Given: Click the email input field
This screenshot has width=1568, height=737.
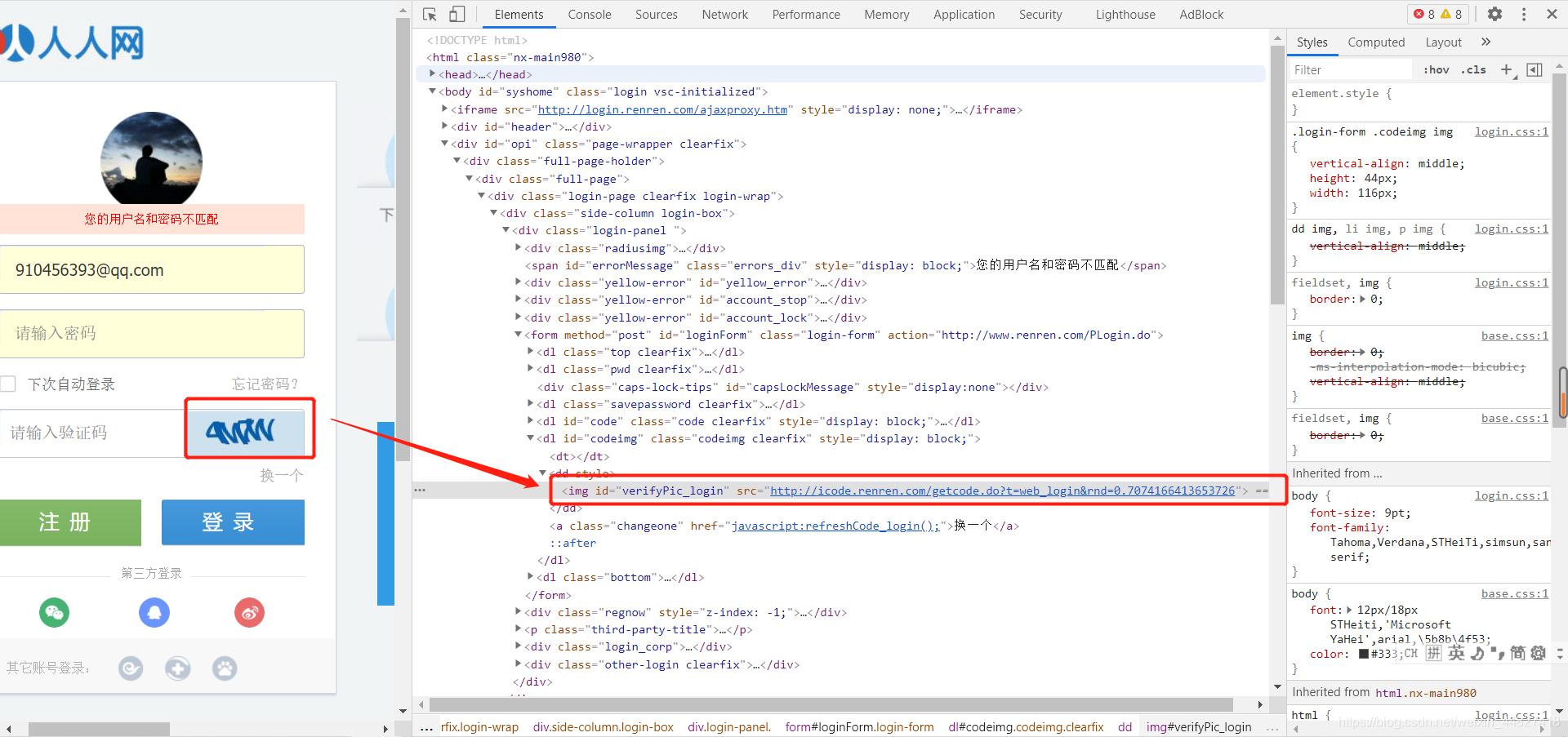Looking at the screenshot, I should [x=152, y=269].
